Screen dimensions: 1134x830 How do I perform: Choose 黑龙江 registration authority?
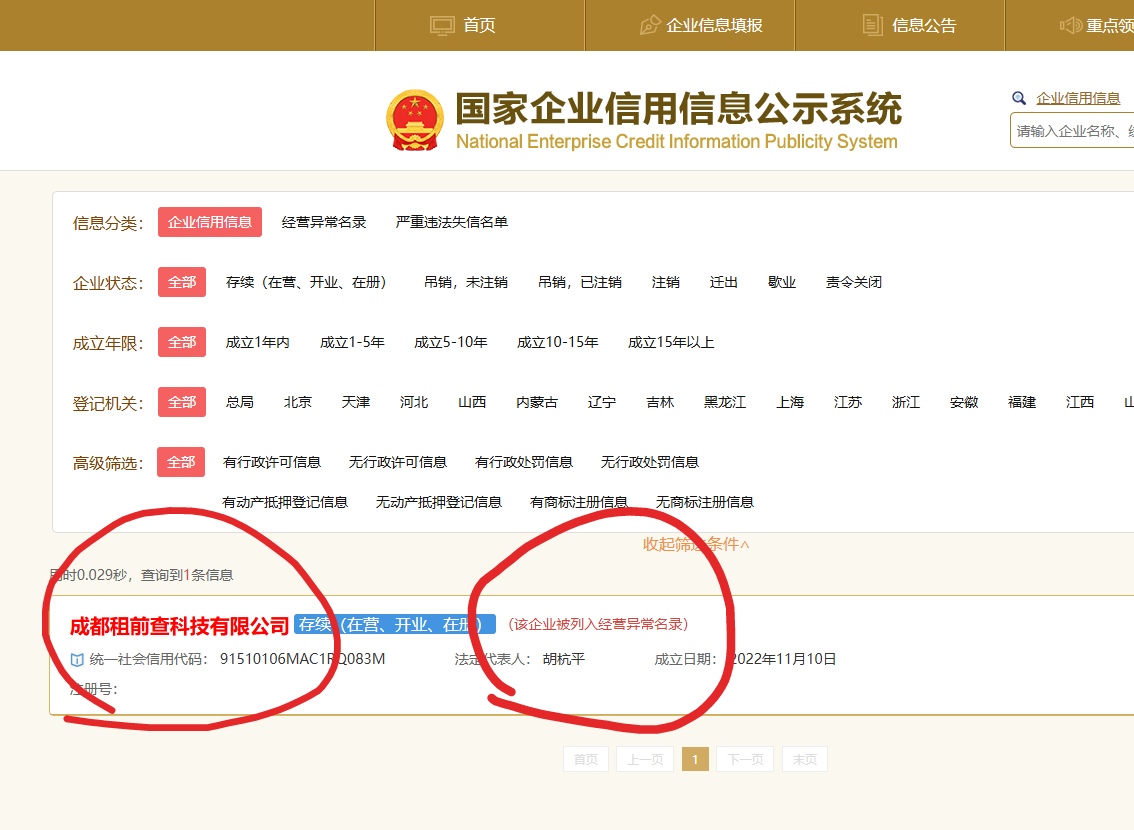coord(725,402)
